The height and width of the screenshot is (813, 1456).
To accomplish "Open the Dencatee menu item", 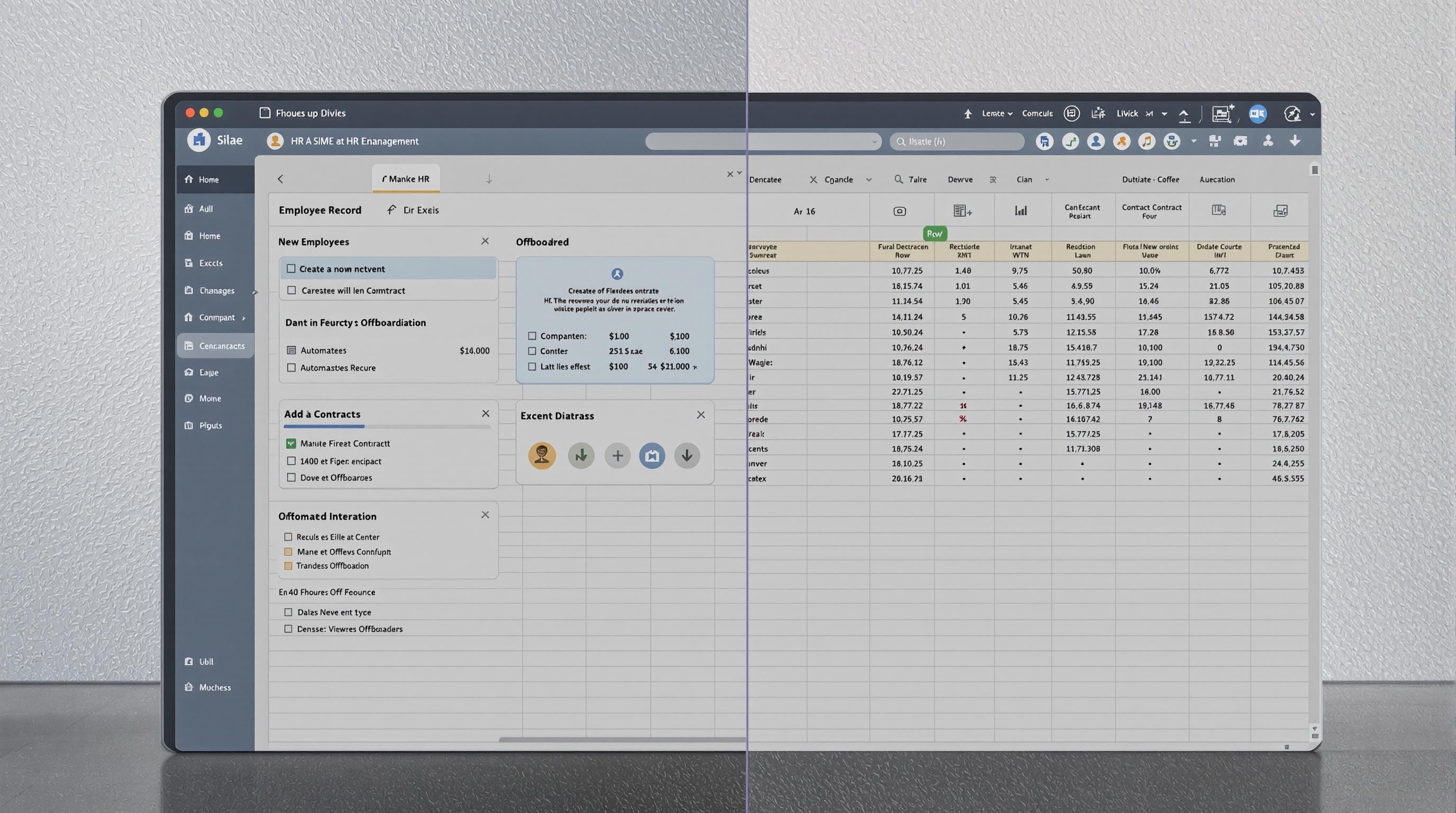I will [x=766, y=180].
